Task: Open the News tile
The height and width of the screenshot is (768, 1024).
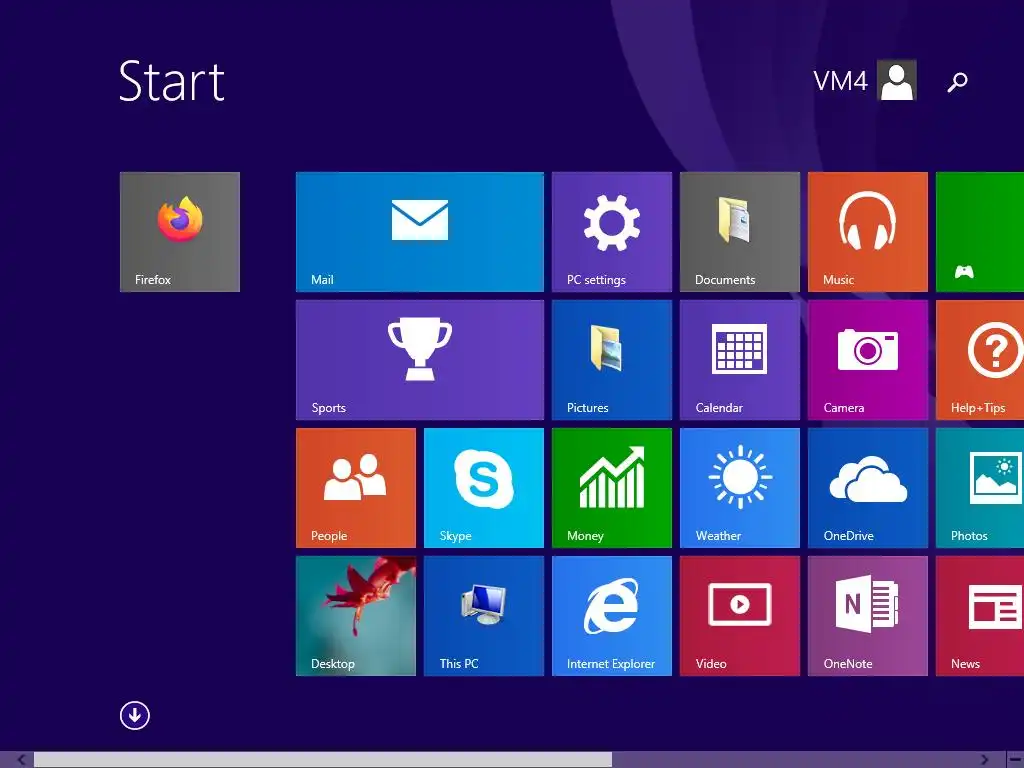Action: pos(980,616)
